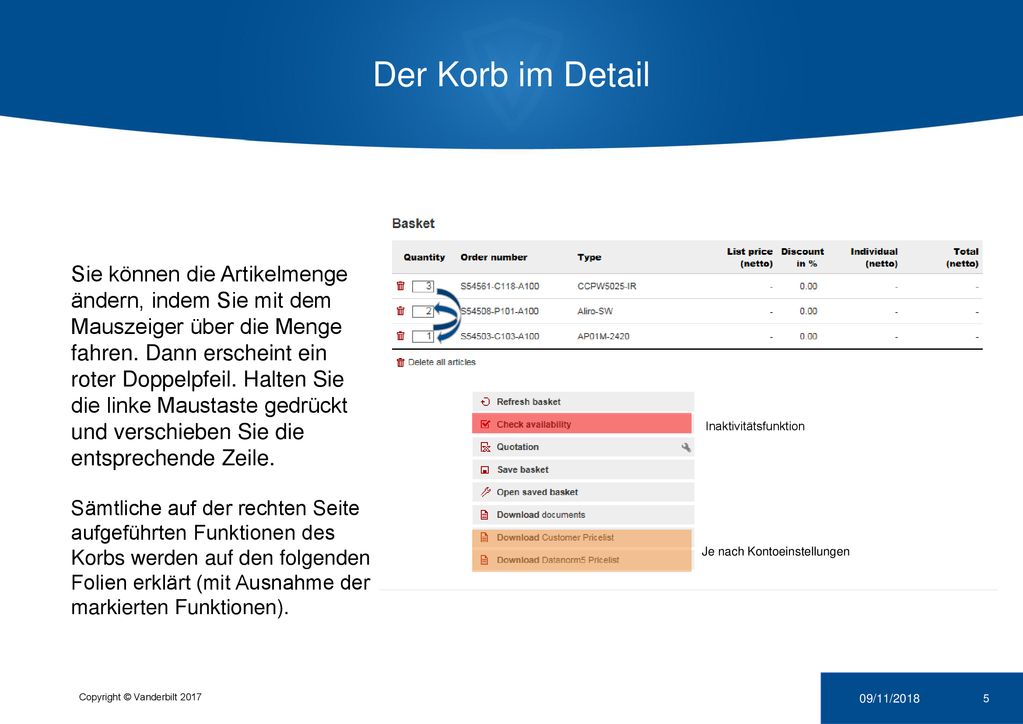1023x724 pixels.
Task: Click discount 0.00 in Aliro-SW row
Action: [808, 311]
